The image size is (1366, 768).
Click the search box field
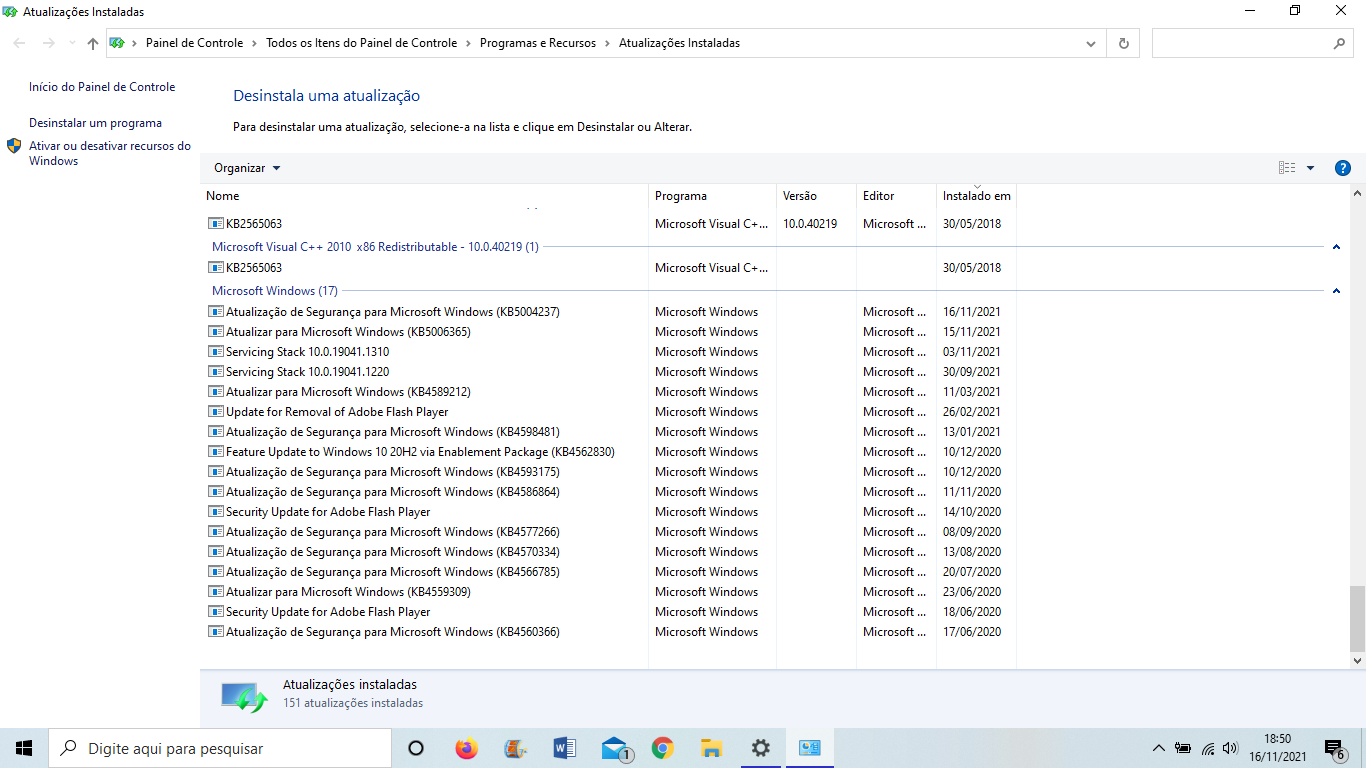pos(1253,43)
